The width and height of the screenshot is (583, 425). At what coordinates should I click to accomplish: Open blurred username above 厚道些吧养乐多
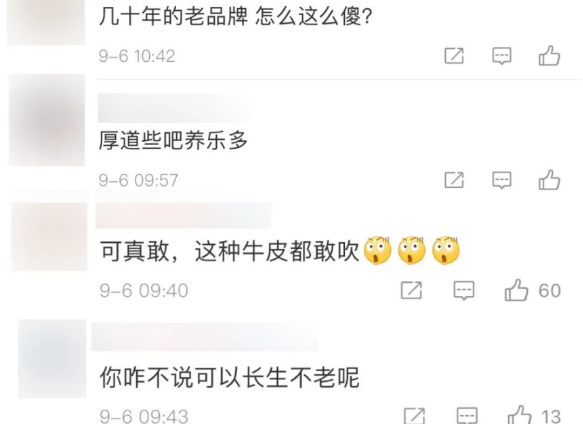173,108
